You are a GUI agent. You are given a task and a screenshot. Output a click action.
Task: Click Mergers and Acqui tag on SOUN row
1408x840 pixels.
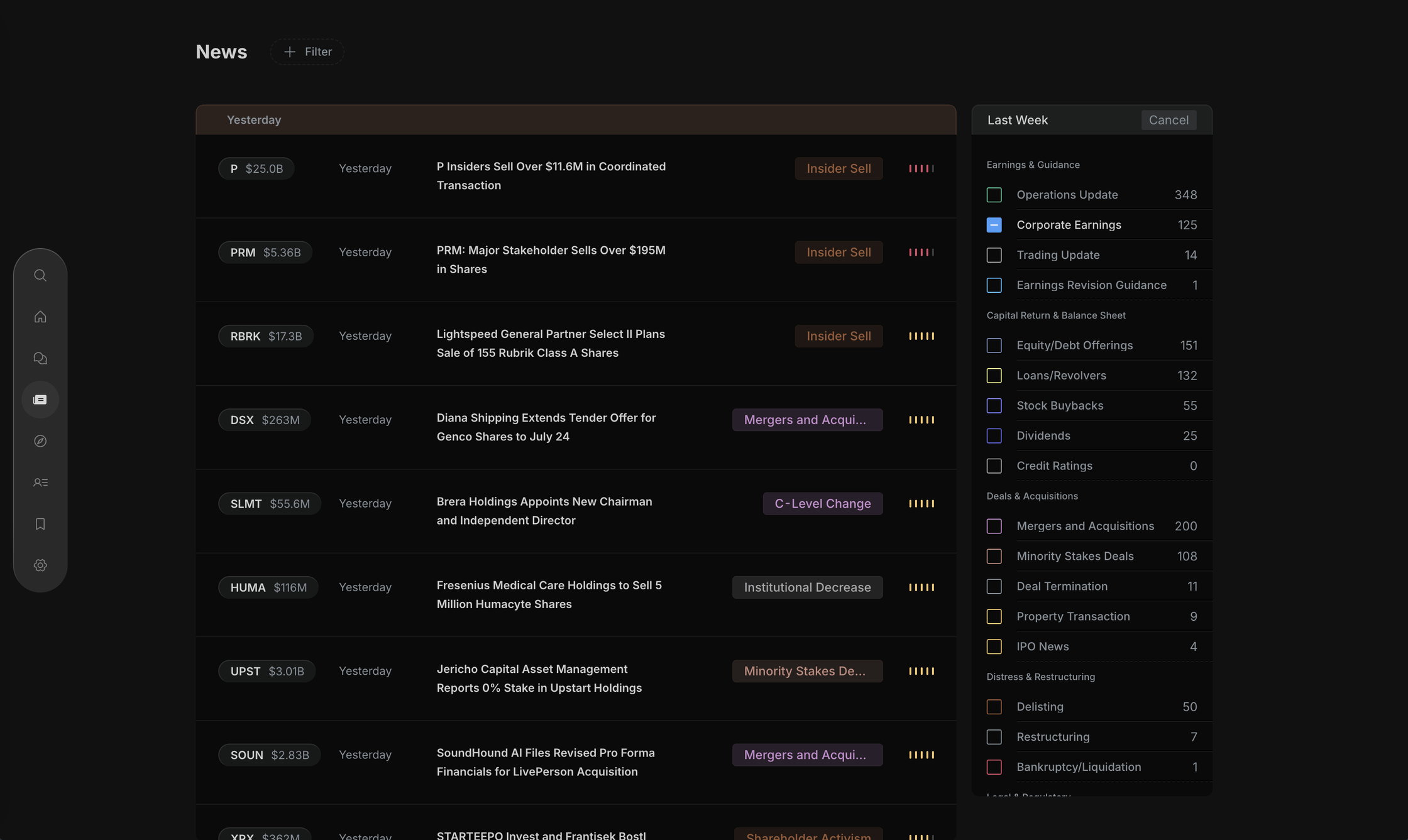point(807,755)
